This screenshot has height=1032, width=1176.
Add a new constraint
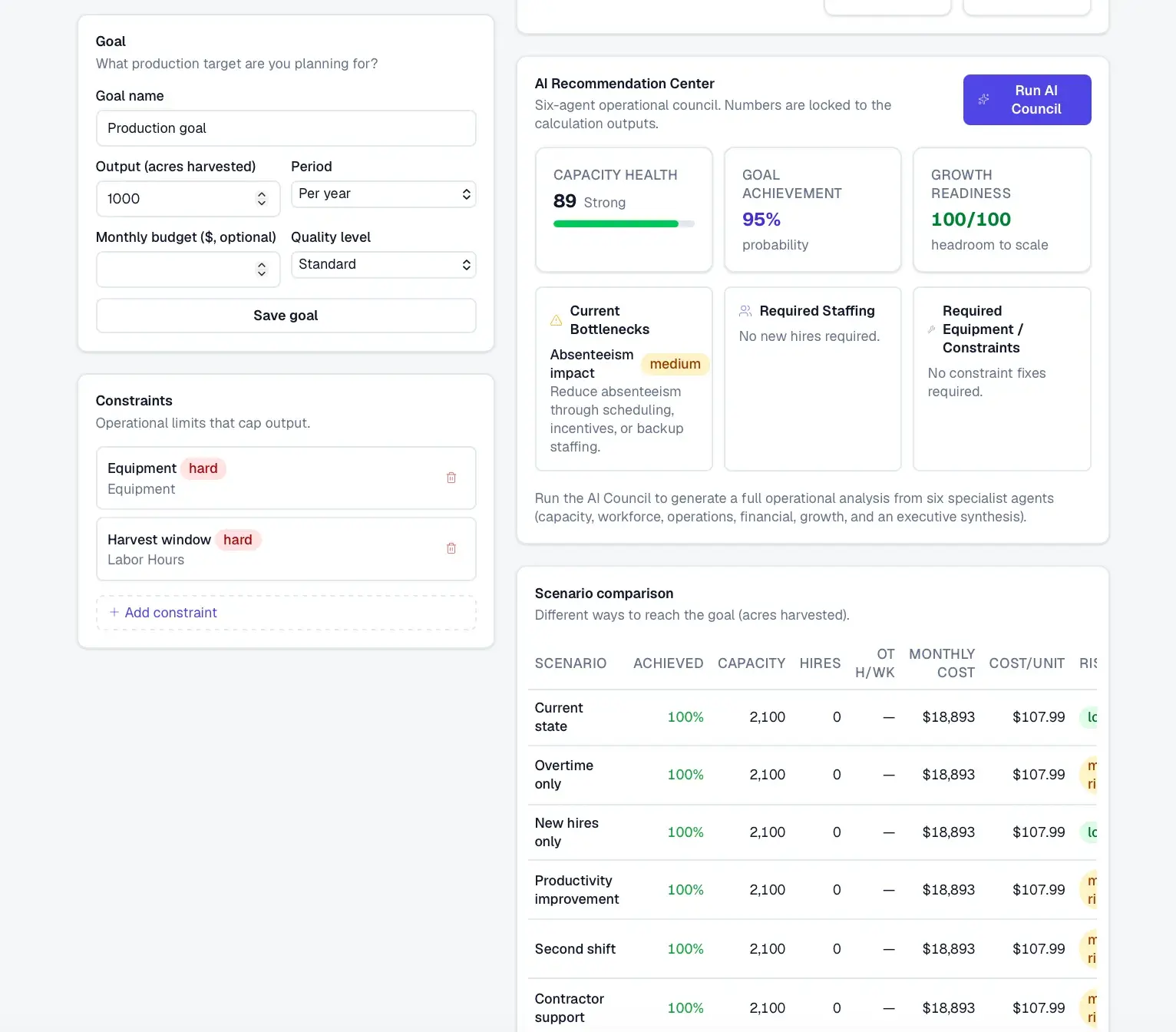pyautogui.click(x=286, y=613)
